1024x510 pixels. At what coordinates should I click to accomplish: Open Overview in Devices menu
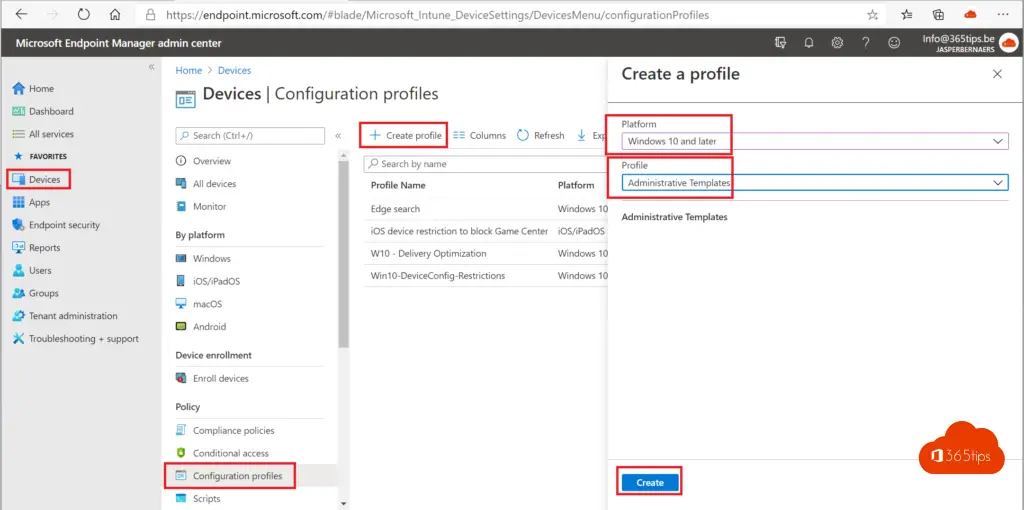[x=212, y=161]
